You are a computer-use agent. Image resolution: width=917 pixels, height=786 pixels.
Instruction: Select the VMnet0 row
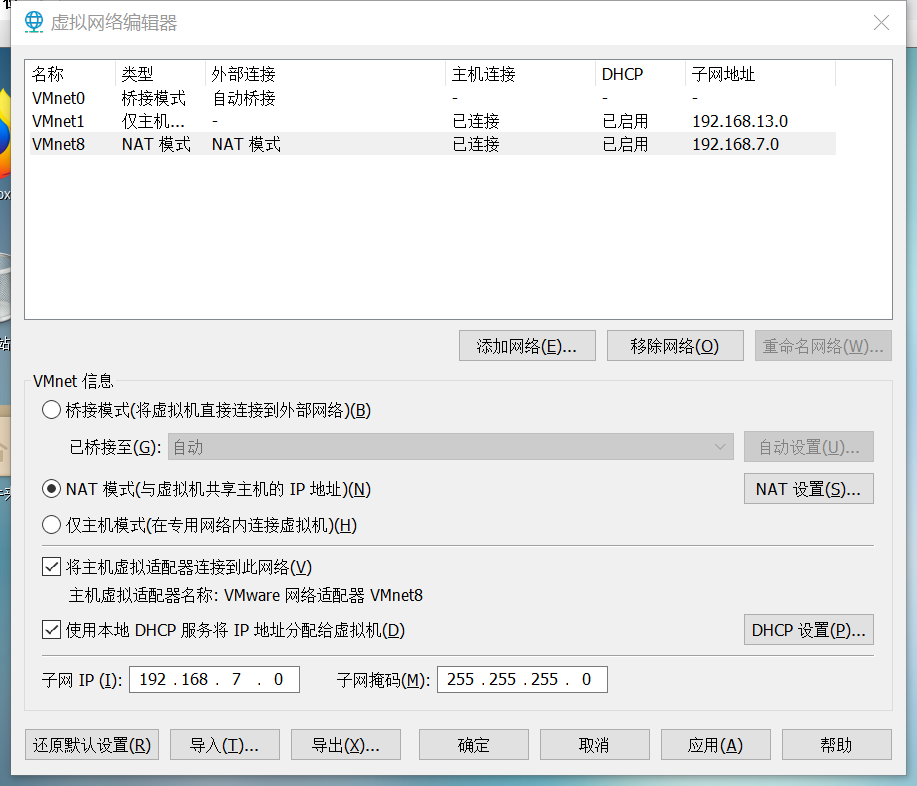(433, 98)
